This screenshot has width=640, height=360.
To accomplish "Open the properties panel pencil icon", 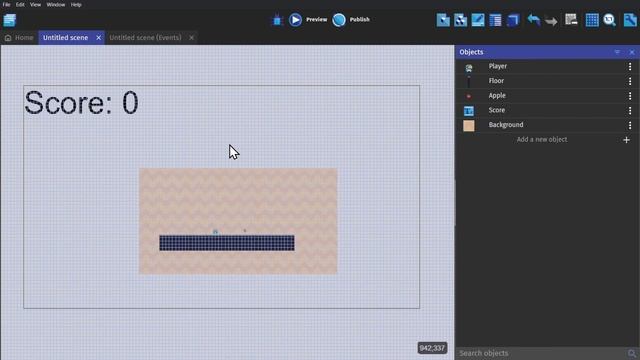I will (478, 20).
